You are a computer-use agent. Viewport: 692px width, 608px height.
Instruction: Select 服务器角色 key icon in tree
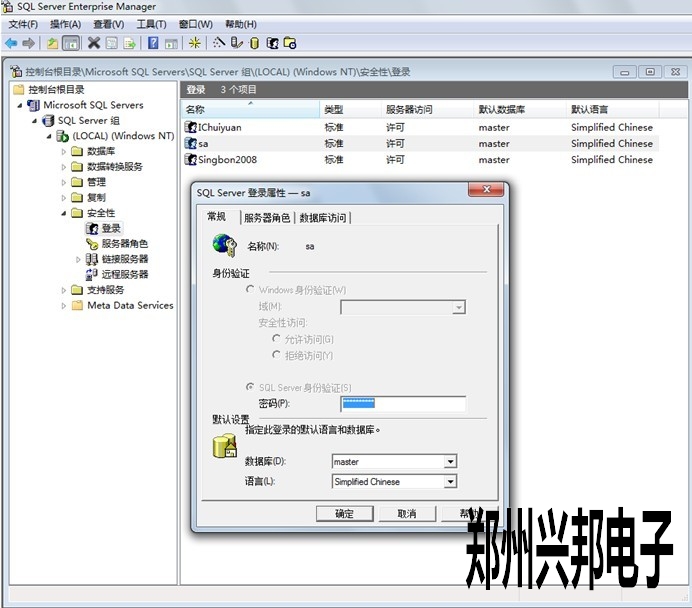pos(92,243)
